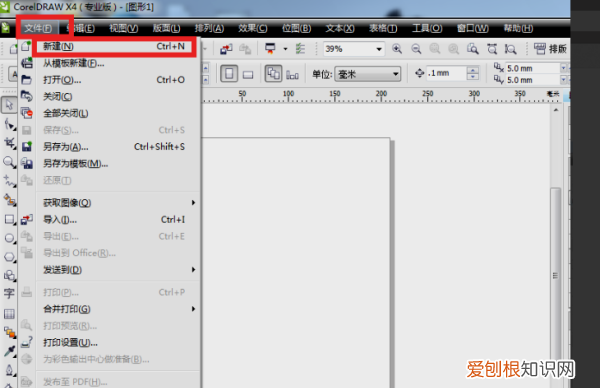This screenshot has height=388, width=600.
Task: Open the 效果(C) menu
Action: tap(253, 28)
